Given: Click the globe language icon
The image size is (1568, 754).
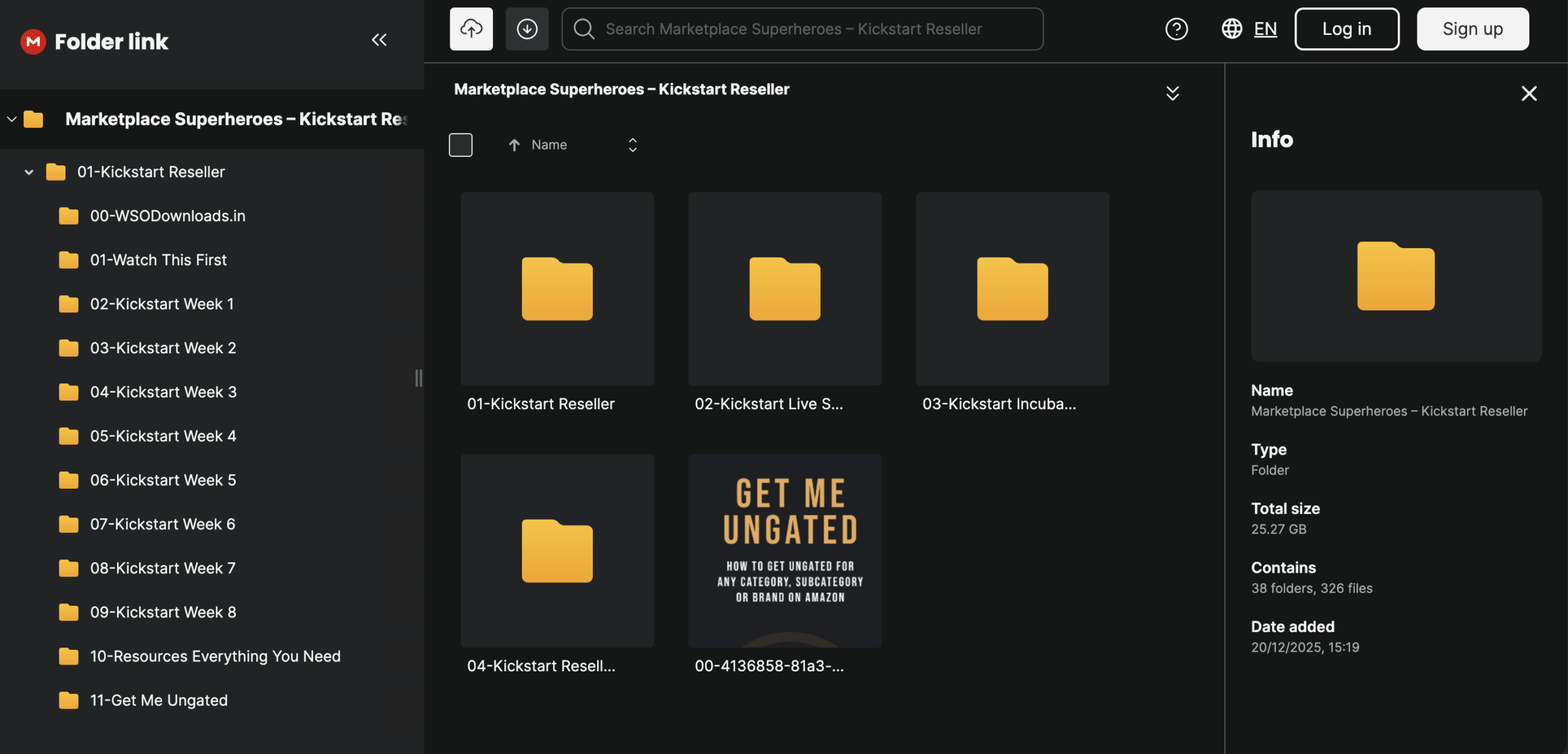Looking at the screenshot, I should pos(1231,29).
